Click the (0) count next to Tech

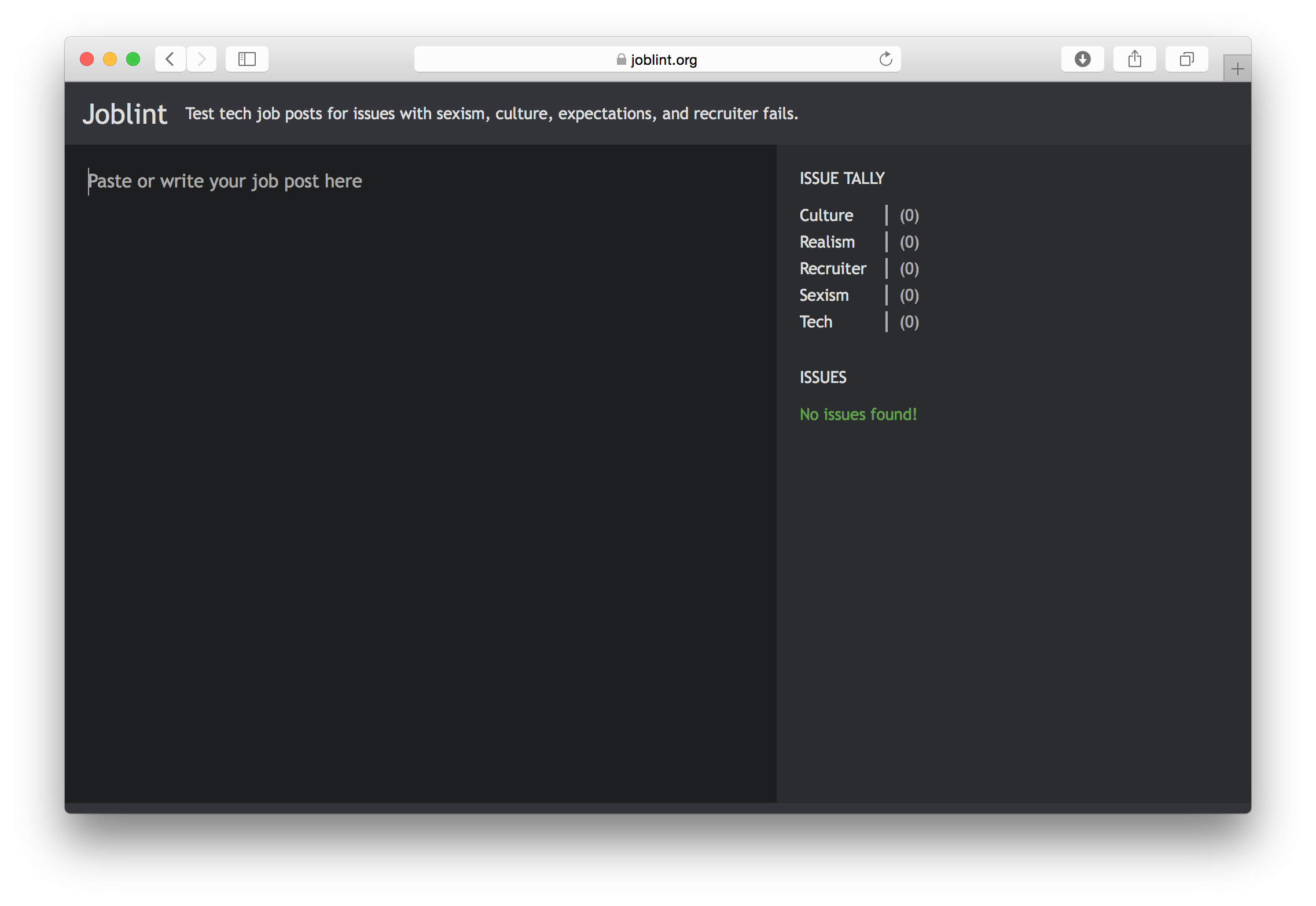click(909, 322)
